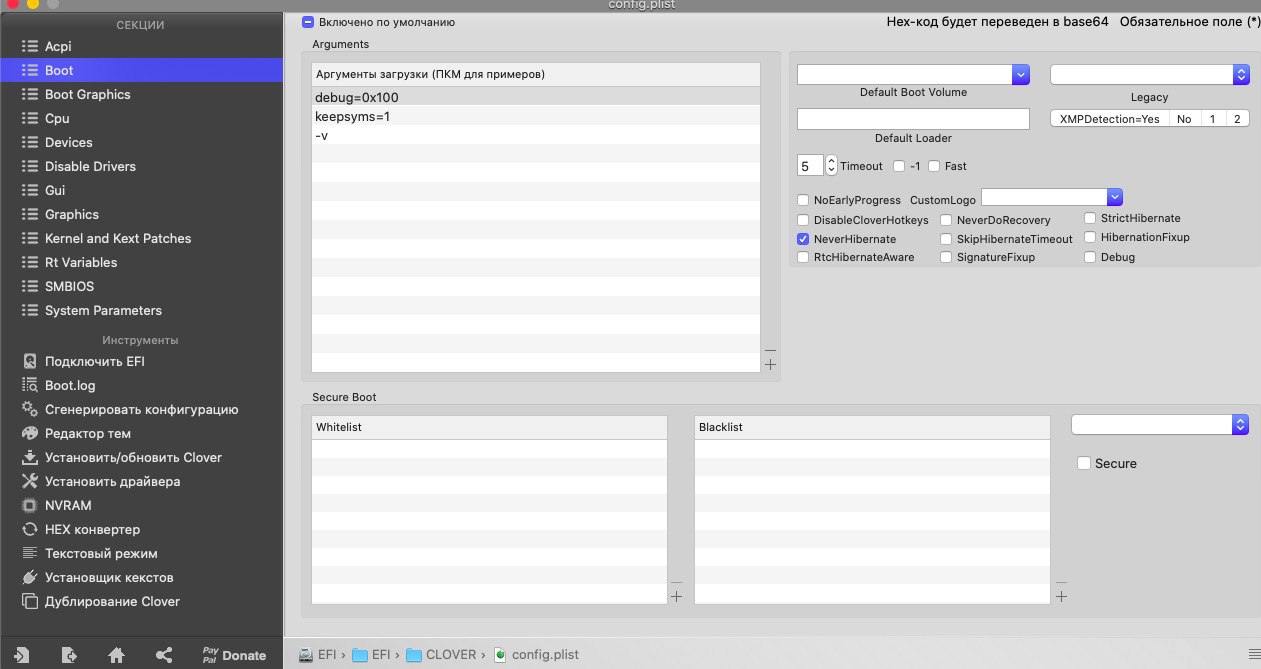Click the Timeout stepper arrows

click(831, 165)
